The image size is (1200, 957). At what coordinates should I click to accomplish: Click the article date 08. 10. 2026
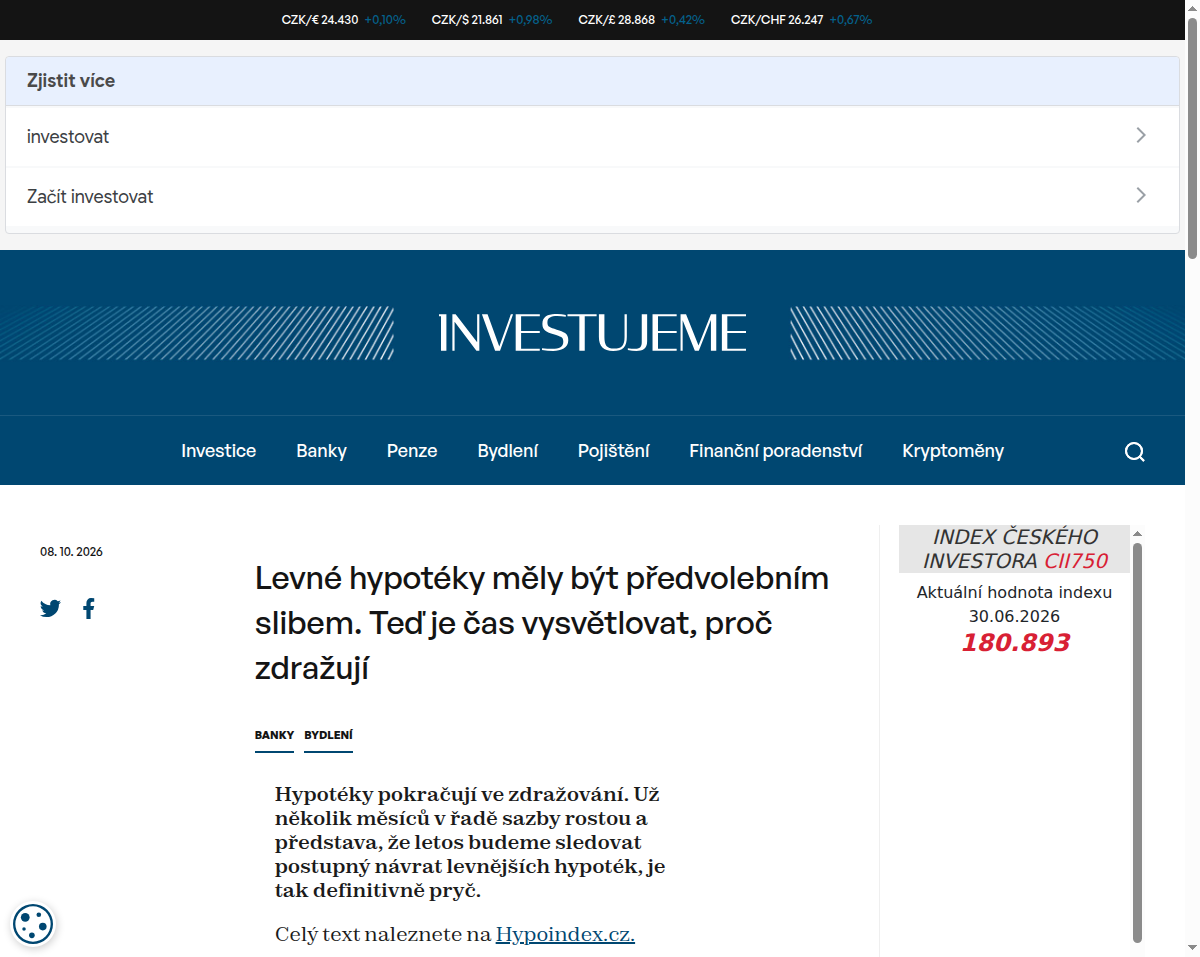pyautogui.click(x=71, y=552)
